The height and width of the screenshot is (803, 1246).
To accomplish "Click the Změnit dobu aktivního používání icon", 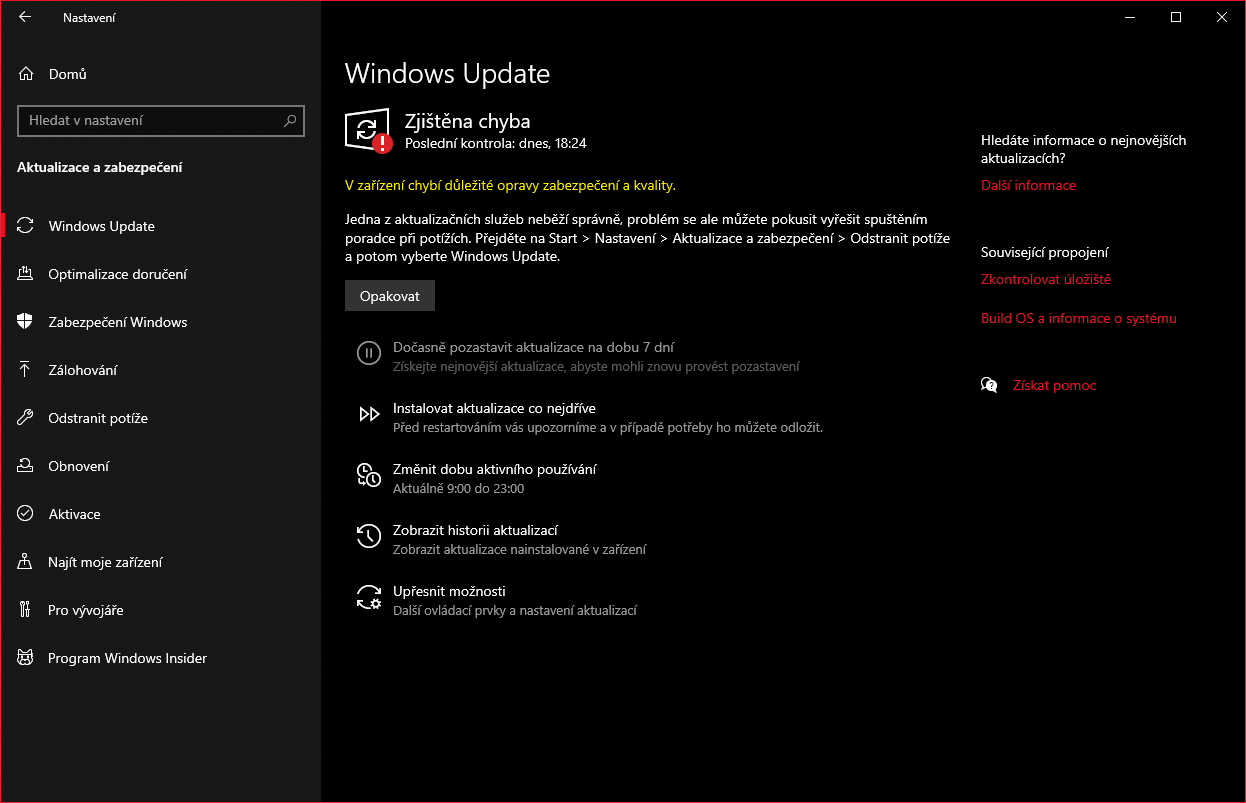I will [x=368, y=476].
